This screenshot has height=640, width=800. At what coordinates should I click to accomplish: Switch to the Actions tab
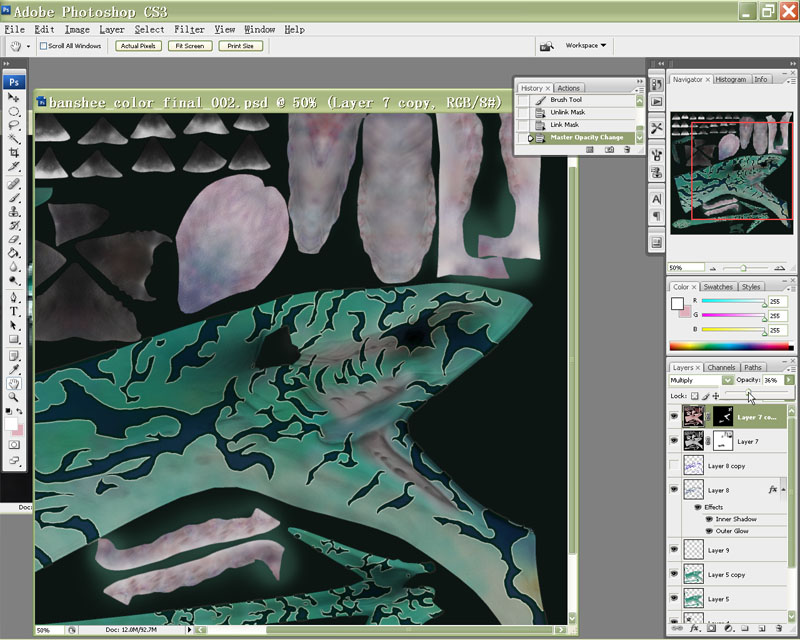[x=568, y=88]
